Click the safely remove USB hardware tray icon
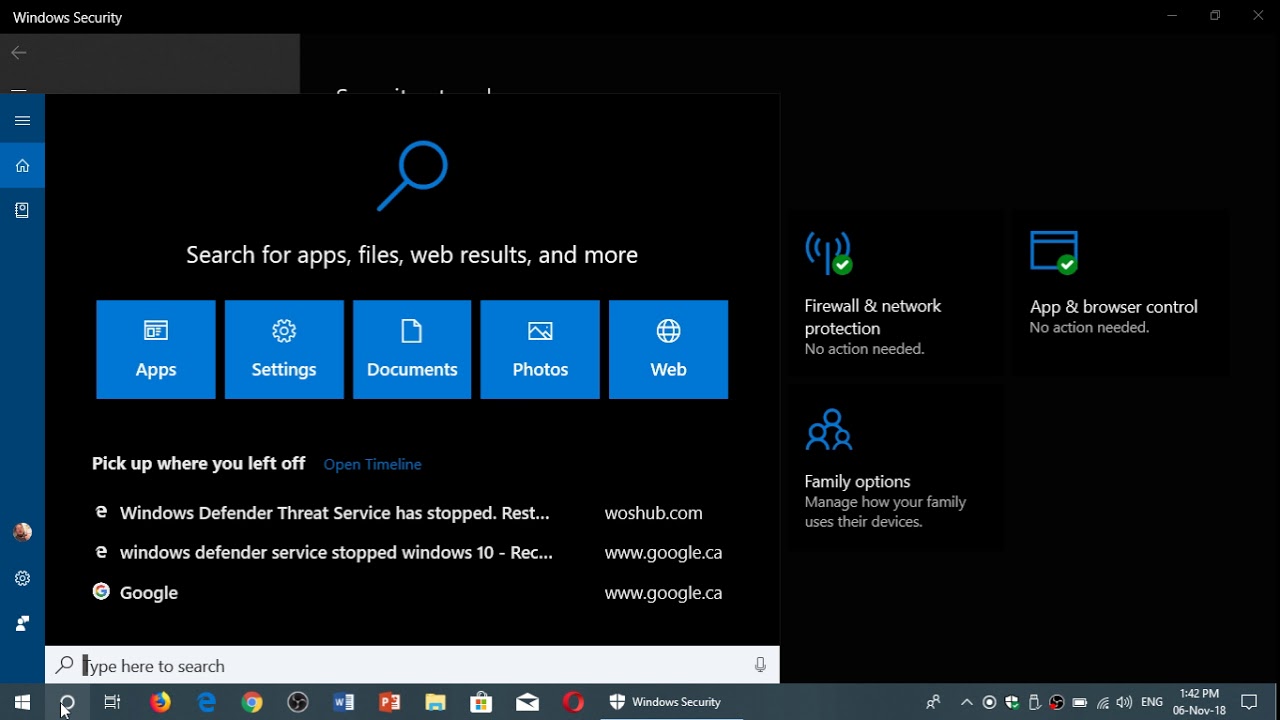Viewport: 1280px width, 720px height. pyautogui.click(x=1035, y=702)
